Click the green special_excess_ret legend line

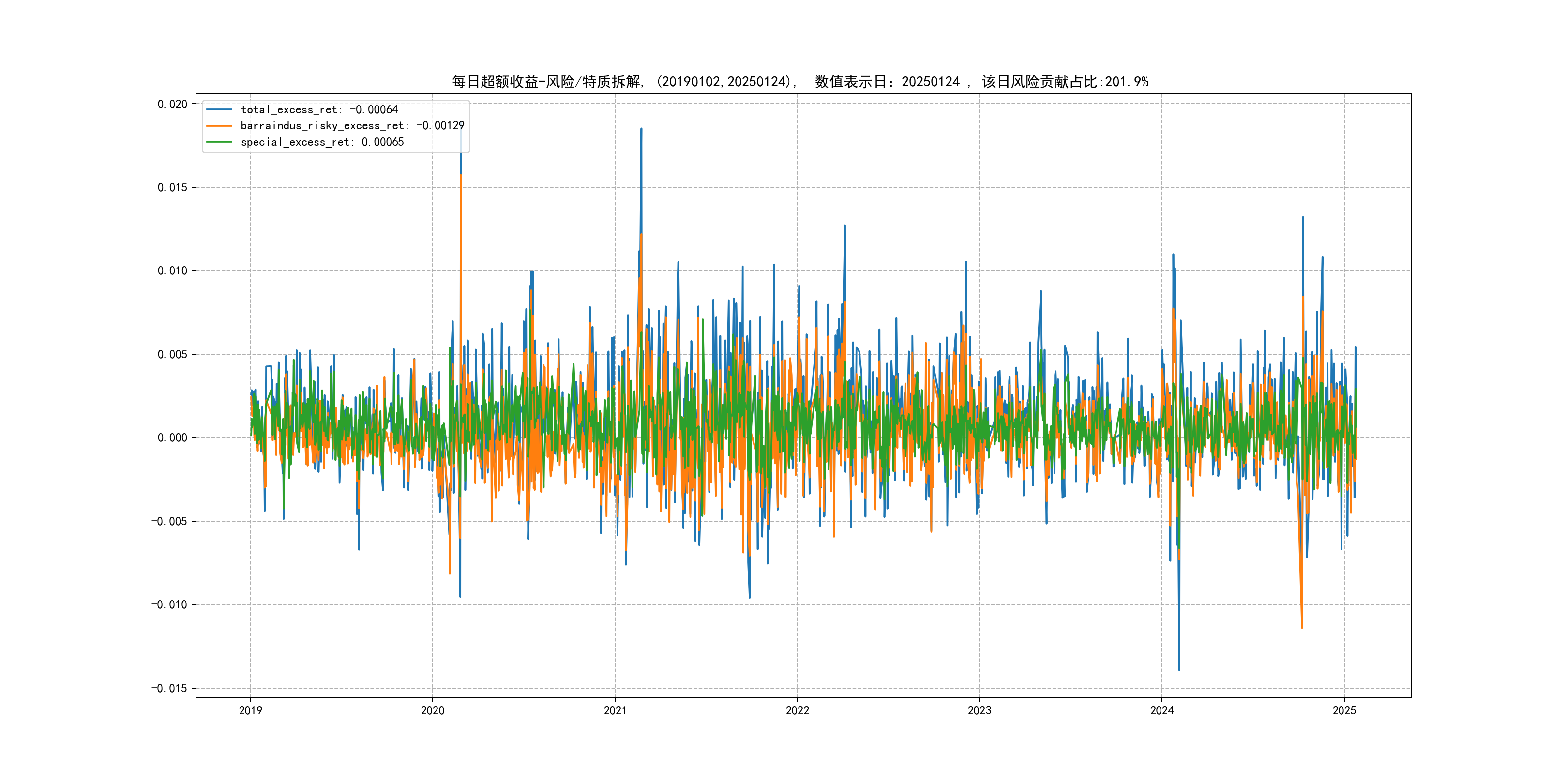[219, 142]
